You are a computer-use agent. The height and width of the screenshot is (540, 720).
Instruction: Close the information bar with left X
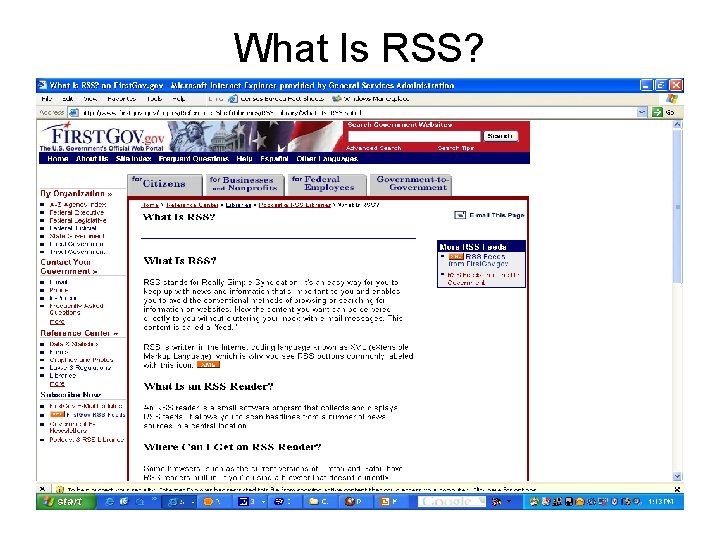click(x=42, y=489)
